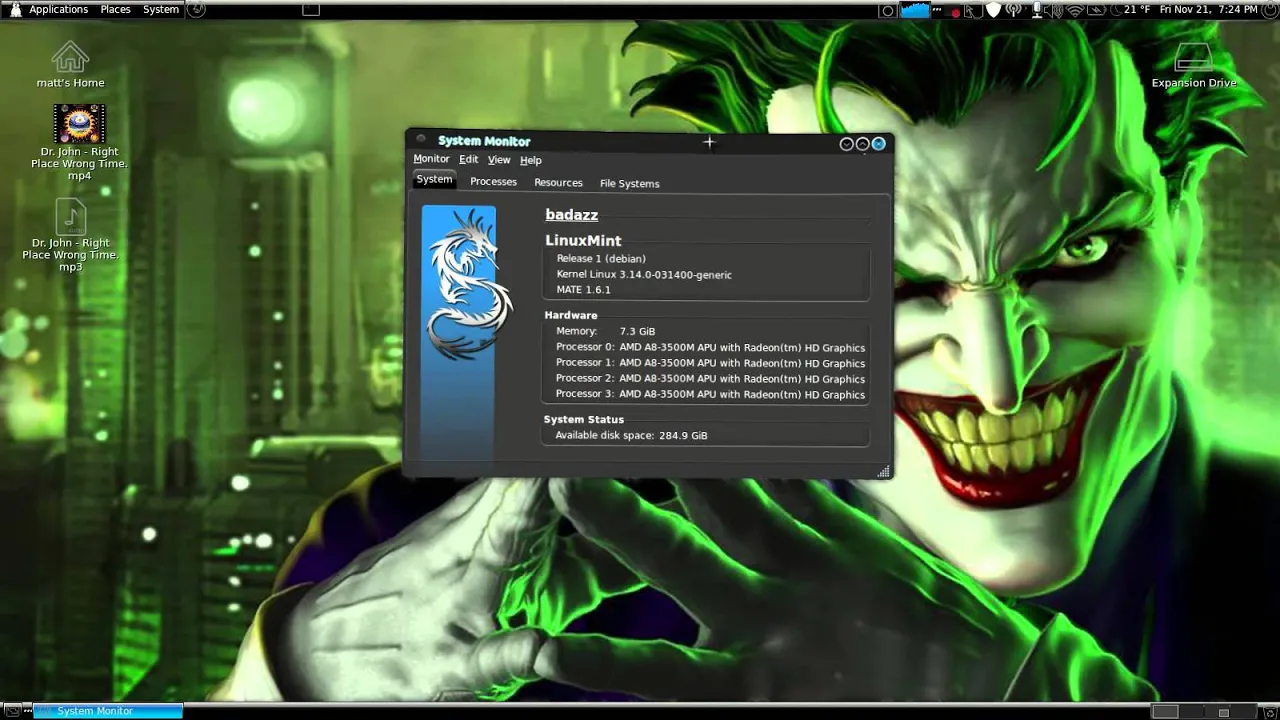Click the 'Processor 1:' row
This screenshot has width=1280, height=720.
(x=710, y=363)
